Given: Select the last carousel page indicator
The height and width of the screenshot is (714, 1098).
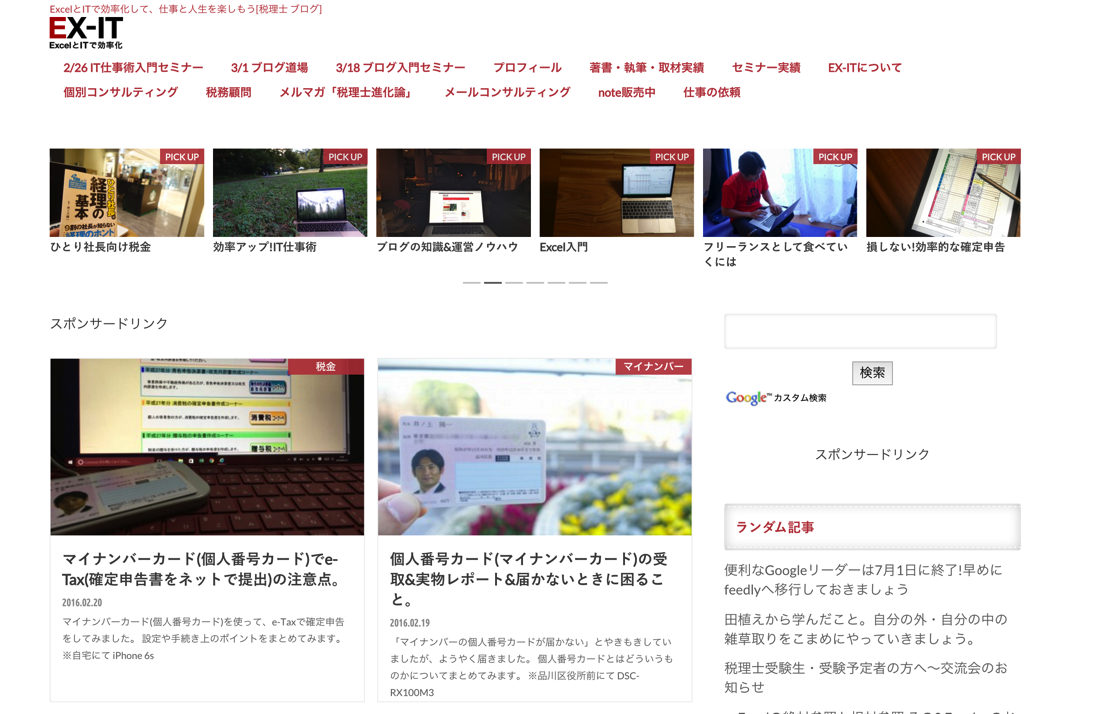Looking at the screenshot, I should click(599, 283).
